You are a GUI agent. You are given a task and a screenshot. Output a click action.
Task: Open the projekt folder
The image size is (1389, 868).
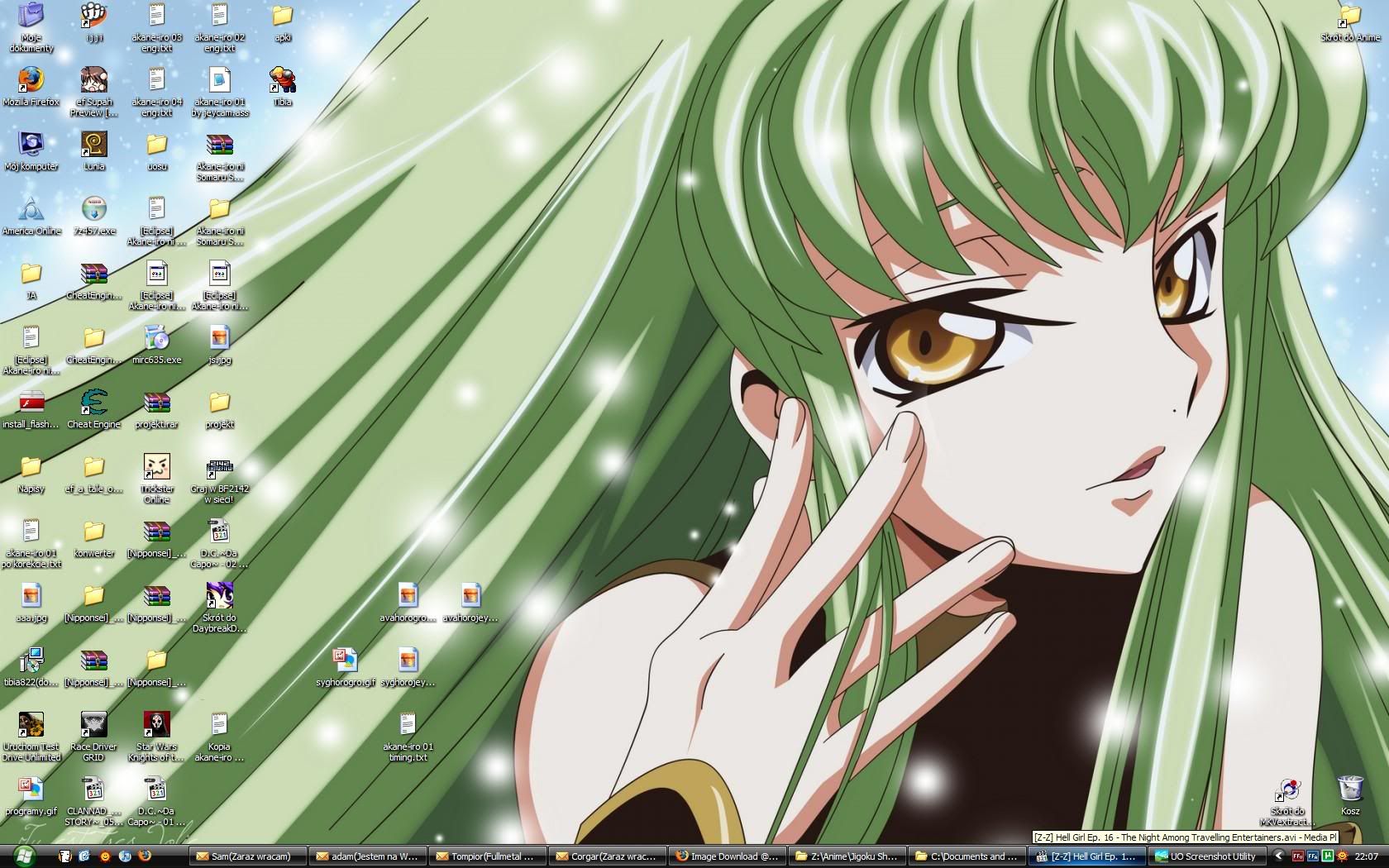pyautogui.click(x=219, y=409)
